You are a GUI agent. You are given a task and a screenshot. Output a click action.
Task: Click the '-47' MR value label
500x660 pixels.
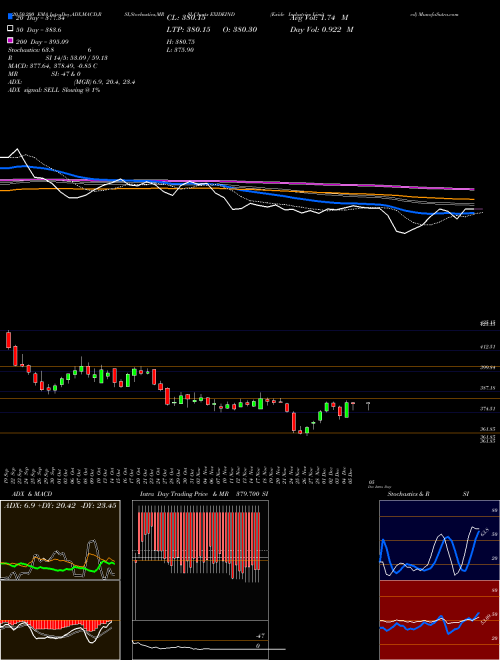click(260, 636)
